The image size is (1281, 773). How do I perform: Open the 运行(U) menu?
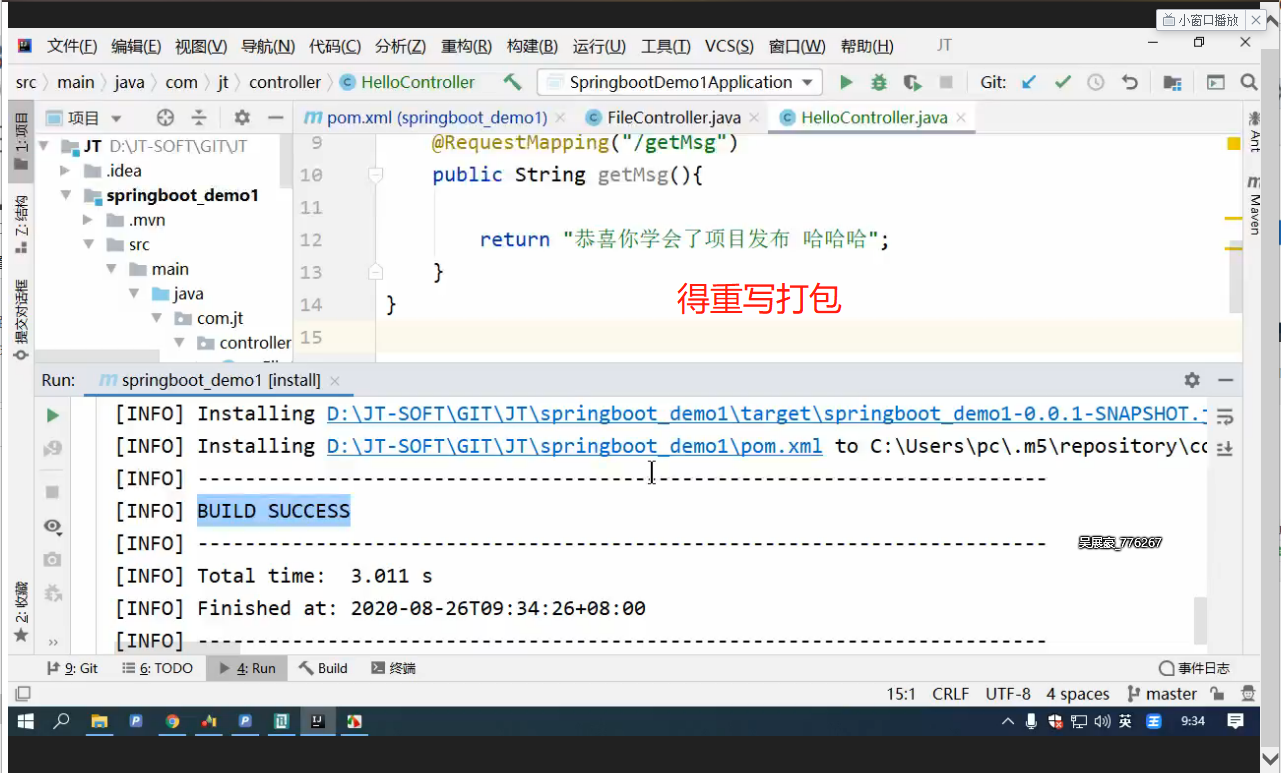[599, 46]
